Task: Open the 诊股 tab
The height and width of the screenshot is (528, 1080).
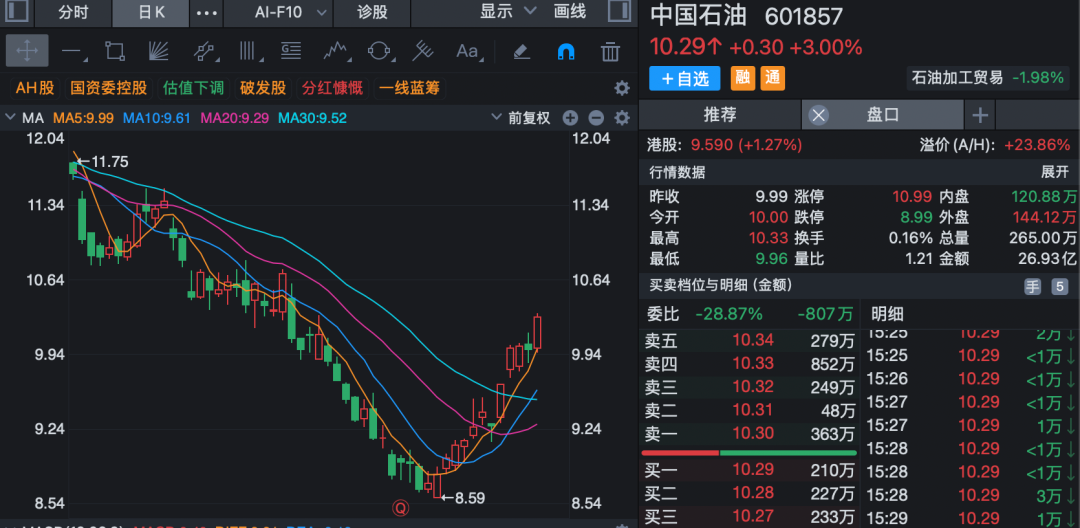Action: 373,12
